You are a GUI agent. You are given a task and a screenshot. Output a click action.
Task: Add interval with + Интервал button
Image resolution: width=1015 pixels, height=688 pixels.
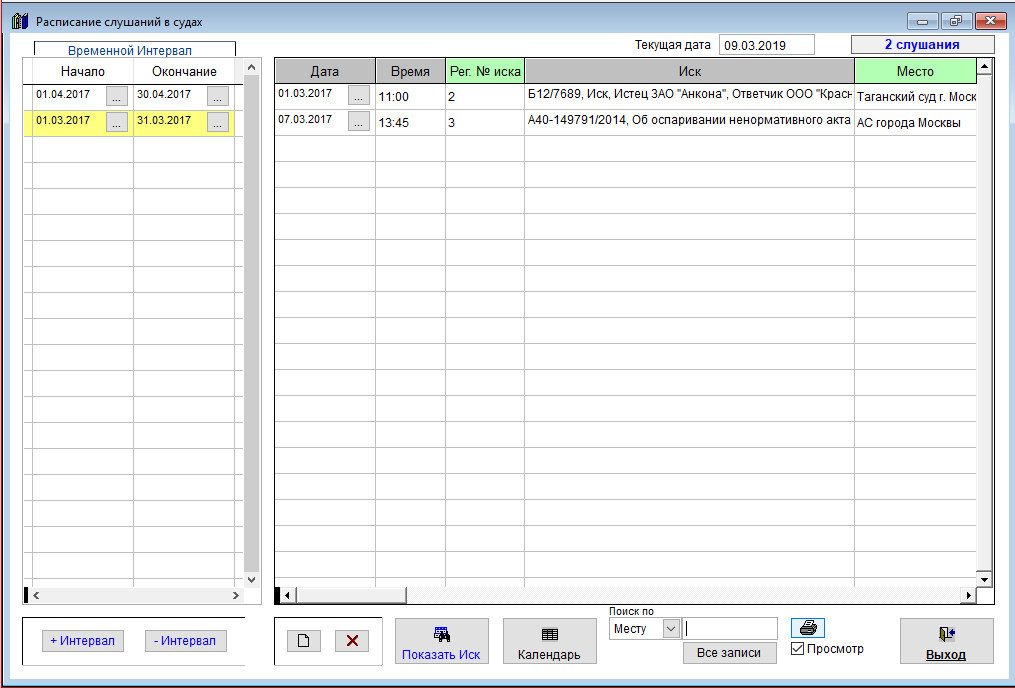[x=83, y=641]
